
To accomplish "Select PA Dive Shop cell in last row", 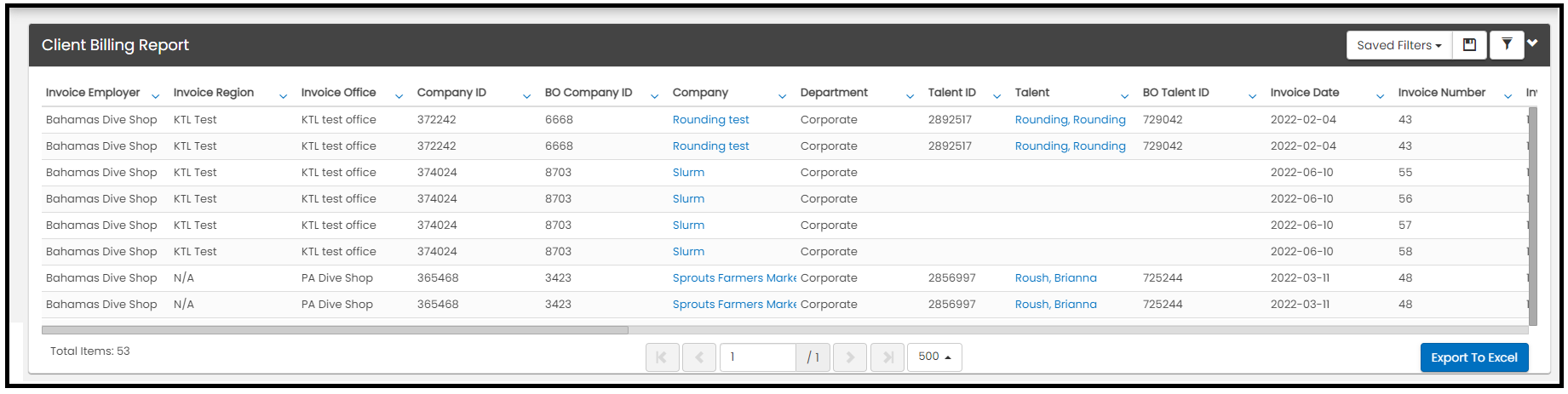I will pos(337,305).
